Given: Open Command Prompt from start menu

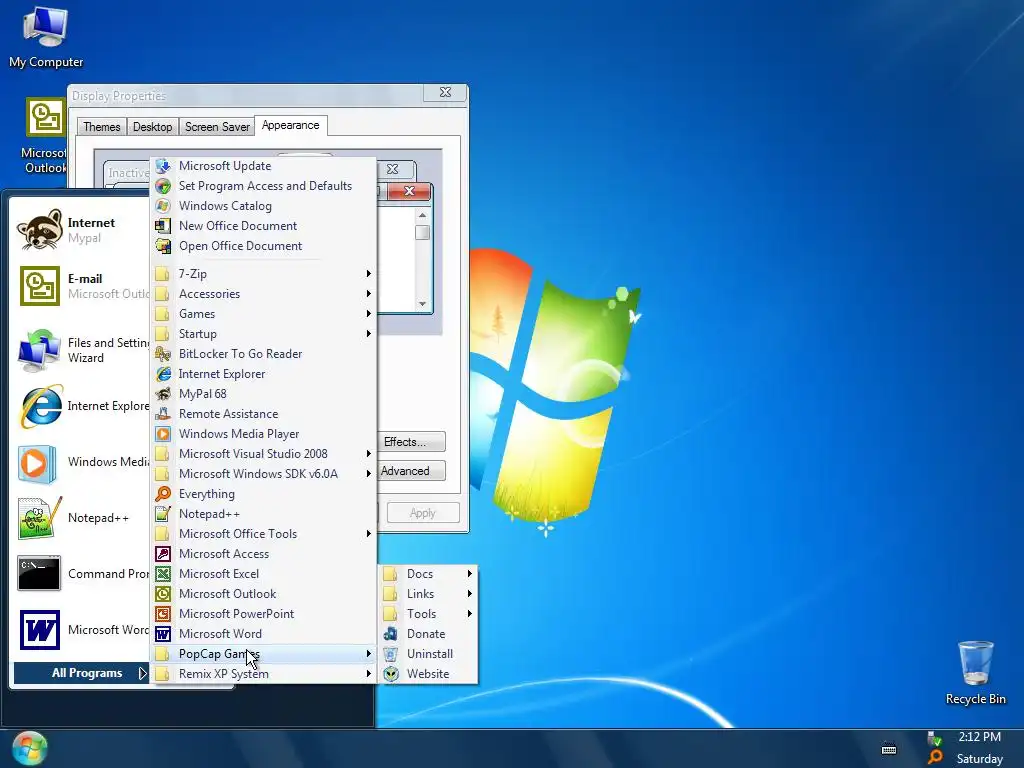Looking at the screenshot, I should 82,573.
